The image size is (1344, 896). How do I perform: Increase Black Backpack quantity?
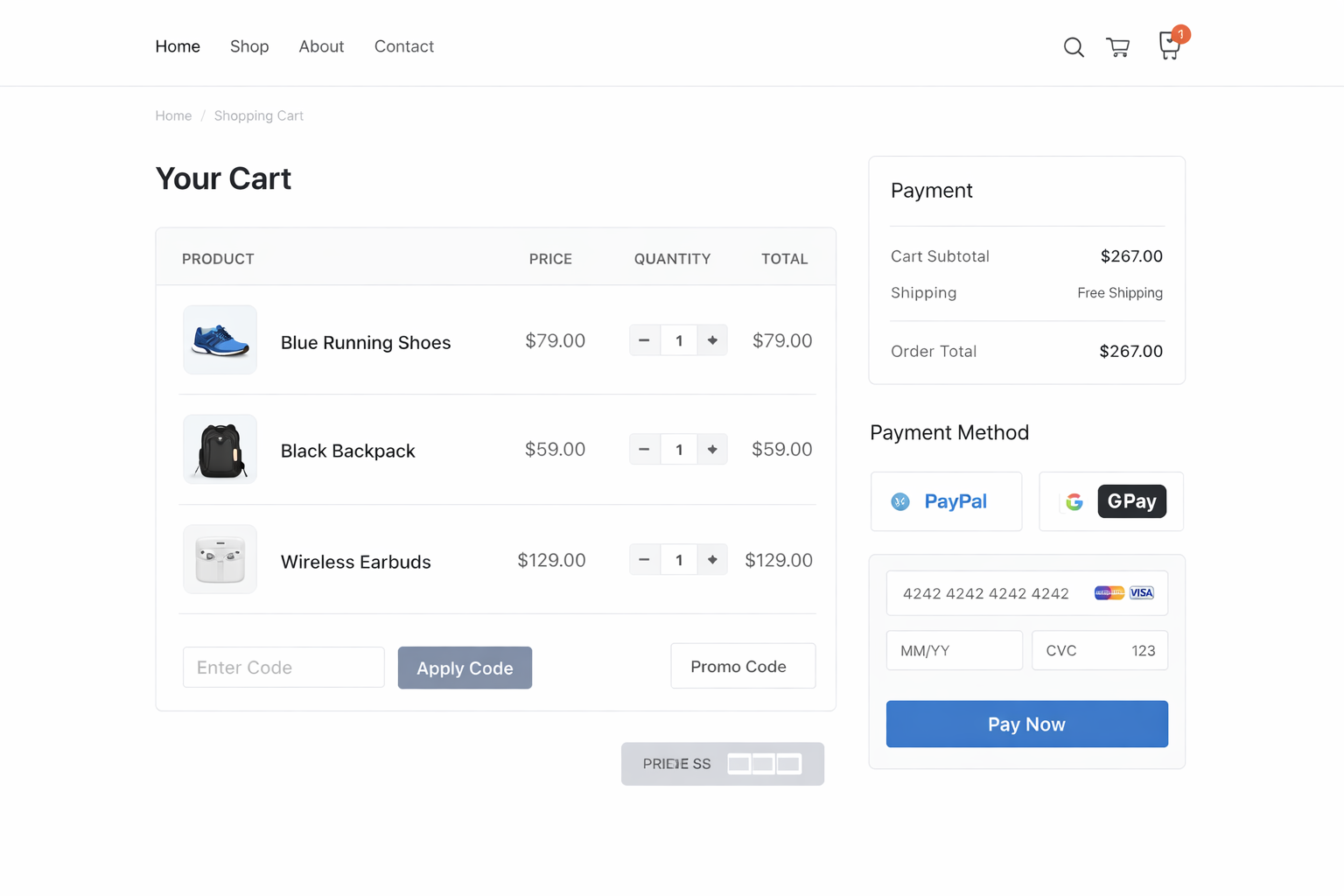[x=712, y=449]
